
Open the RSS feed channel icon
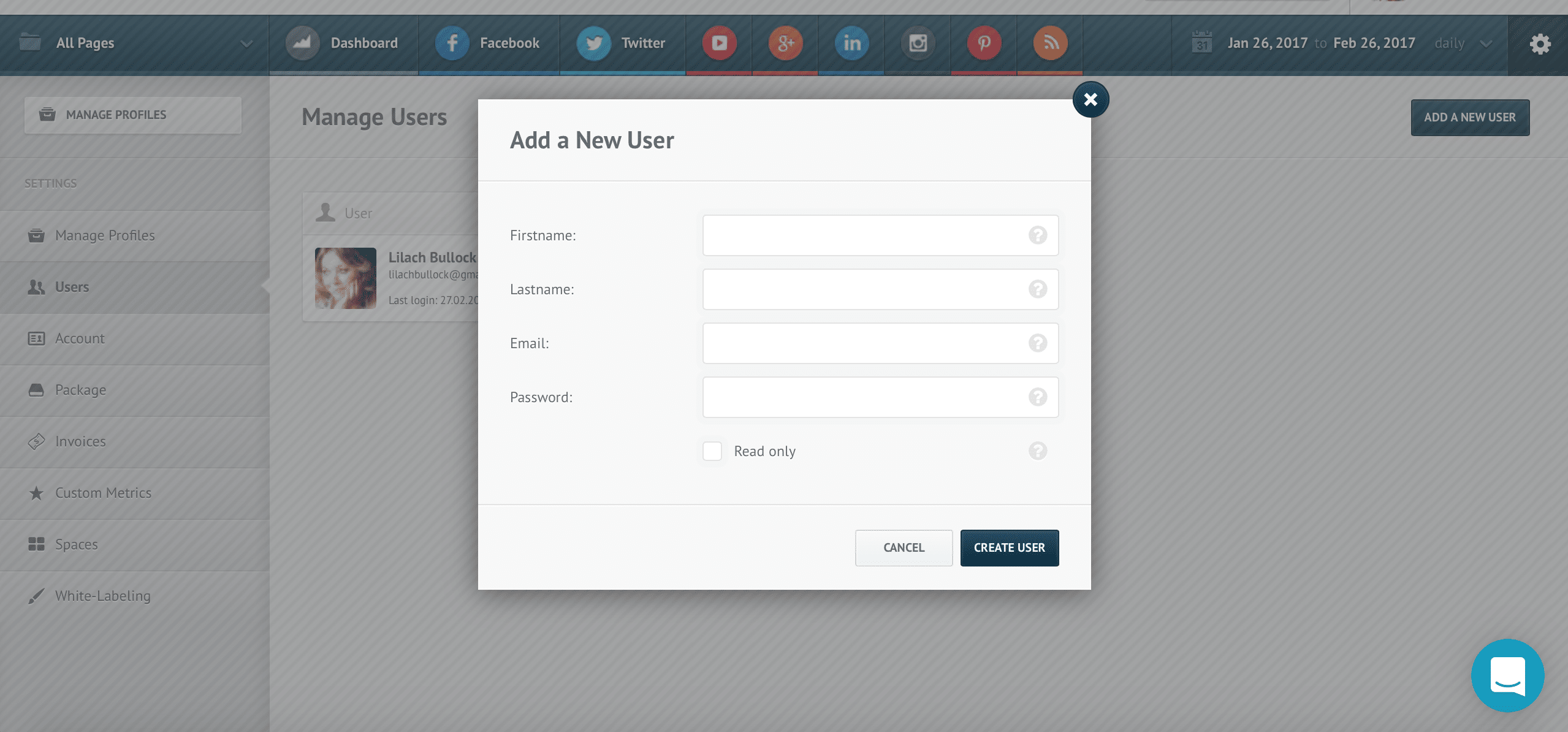(1050, 43)
